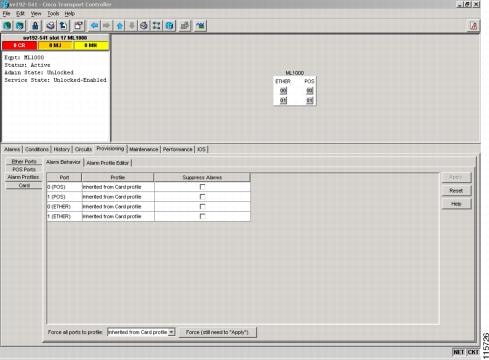Click the blue up arrow home icon
The height and width of the screenshot is (360, 489).
coord(120,26)
